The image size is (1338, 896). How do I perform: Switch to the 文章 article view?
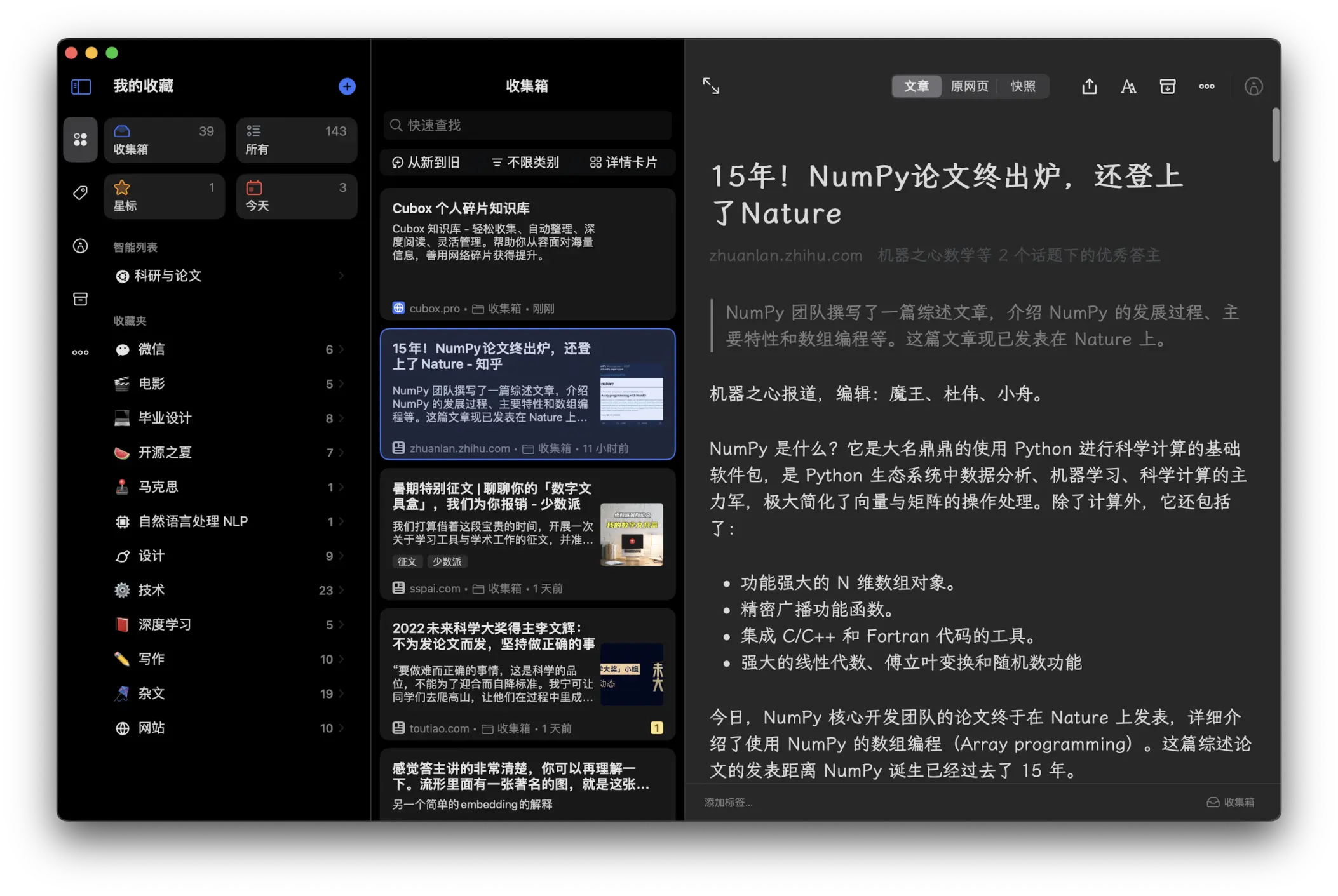click(916, 86)
